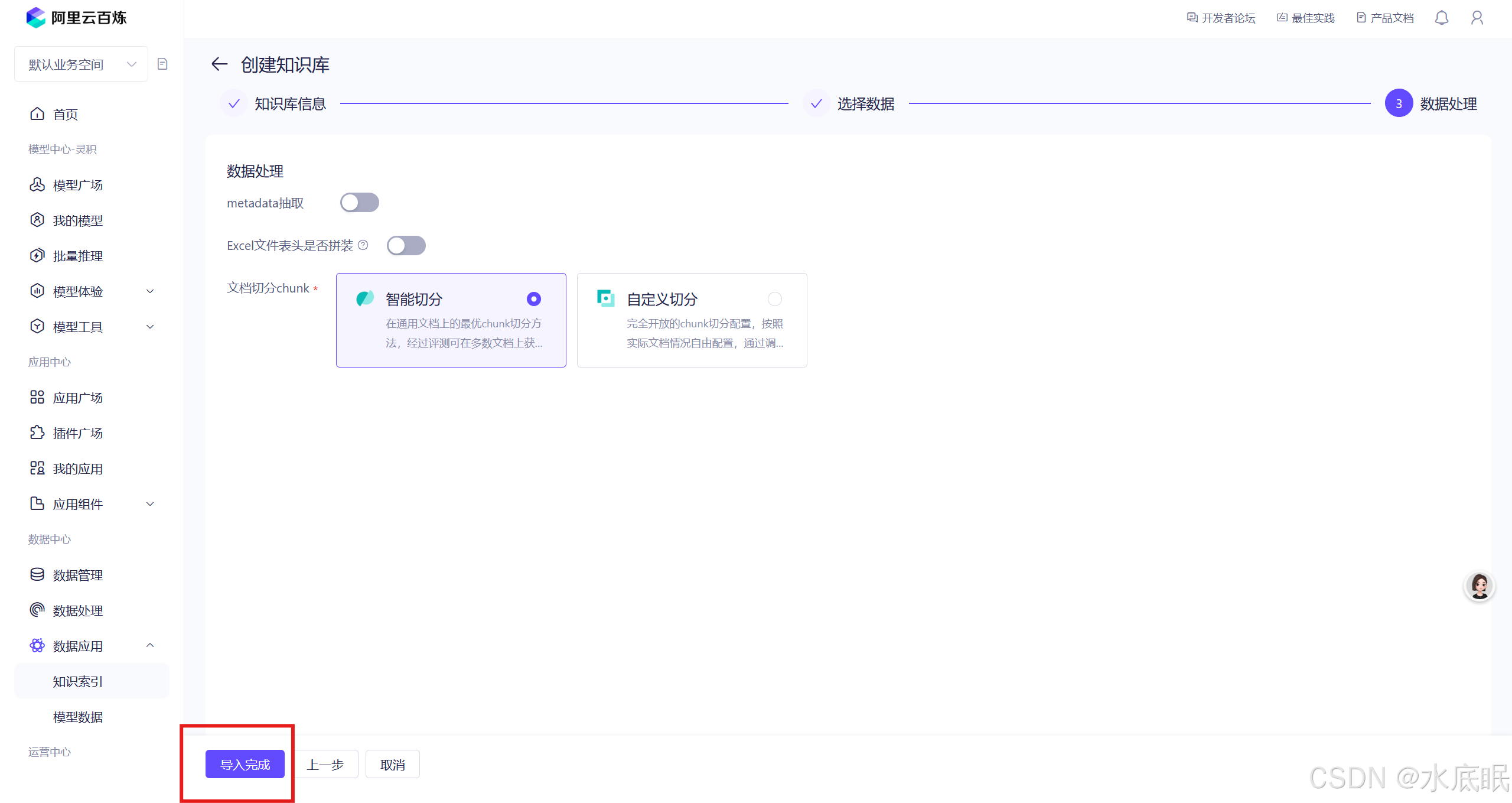Click the help icon beside Excel文件表头是否拼装
This screenshot has width=1512, height=803.
pyautogui.click(x=363, y=245)
